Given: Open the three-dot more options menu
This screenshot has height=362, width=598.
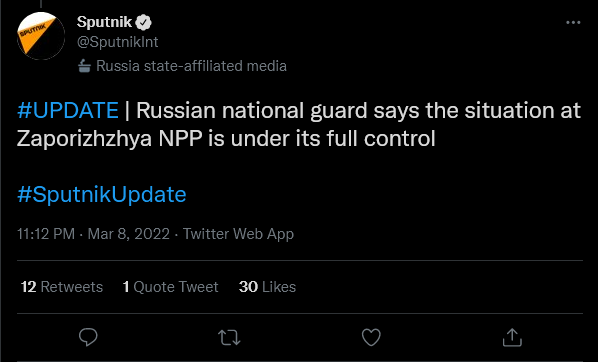Looking at the screenshot, I should point(573,23).
